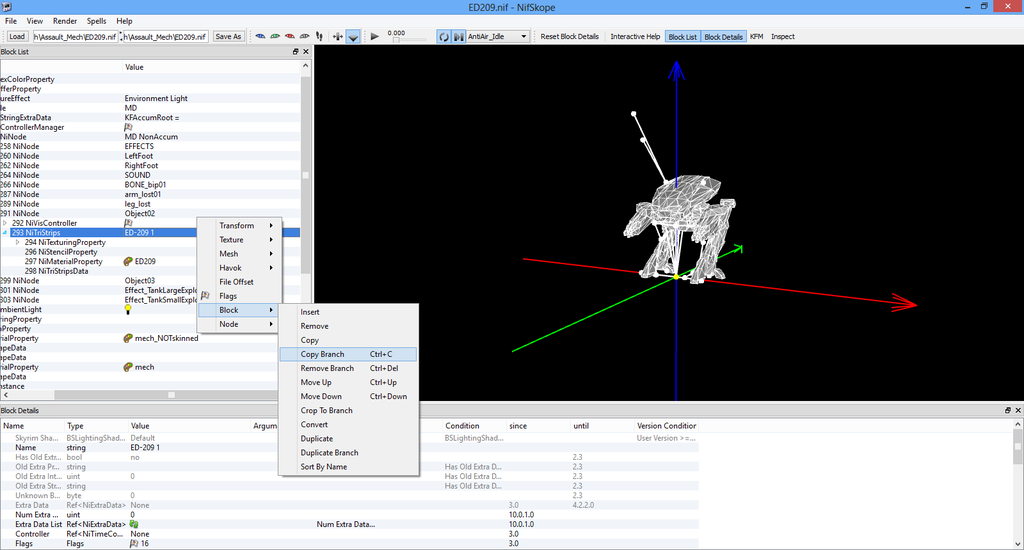This screenshot has width=1024, height=550.
Task: Choose Flags in the context menu
Action: point(240,296)
